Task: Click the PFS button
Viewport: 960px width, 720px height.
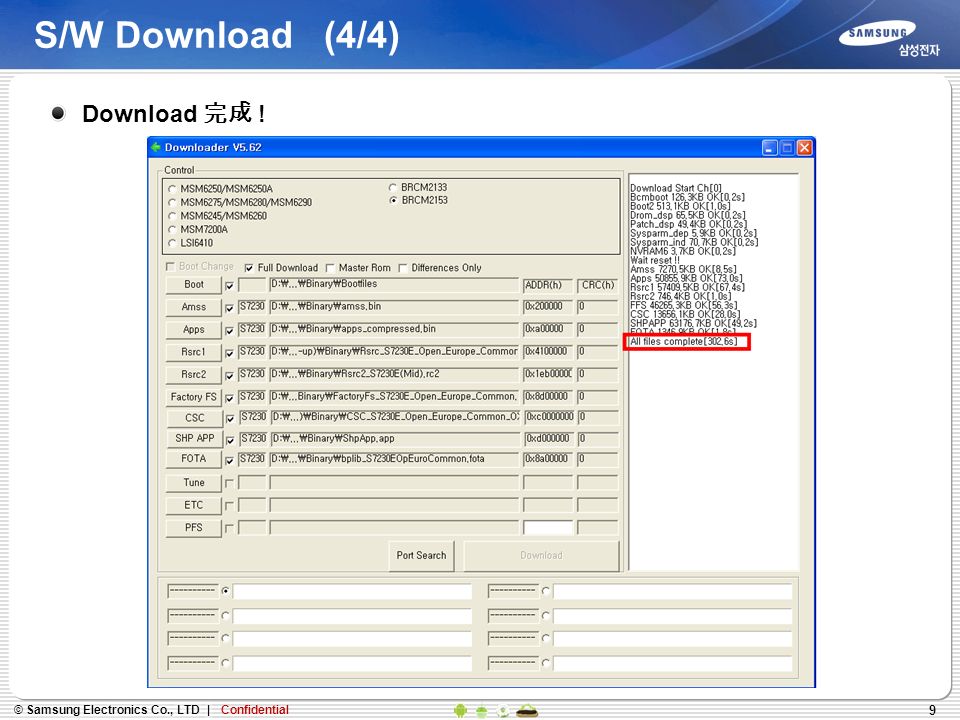Action: 193,528
